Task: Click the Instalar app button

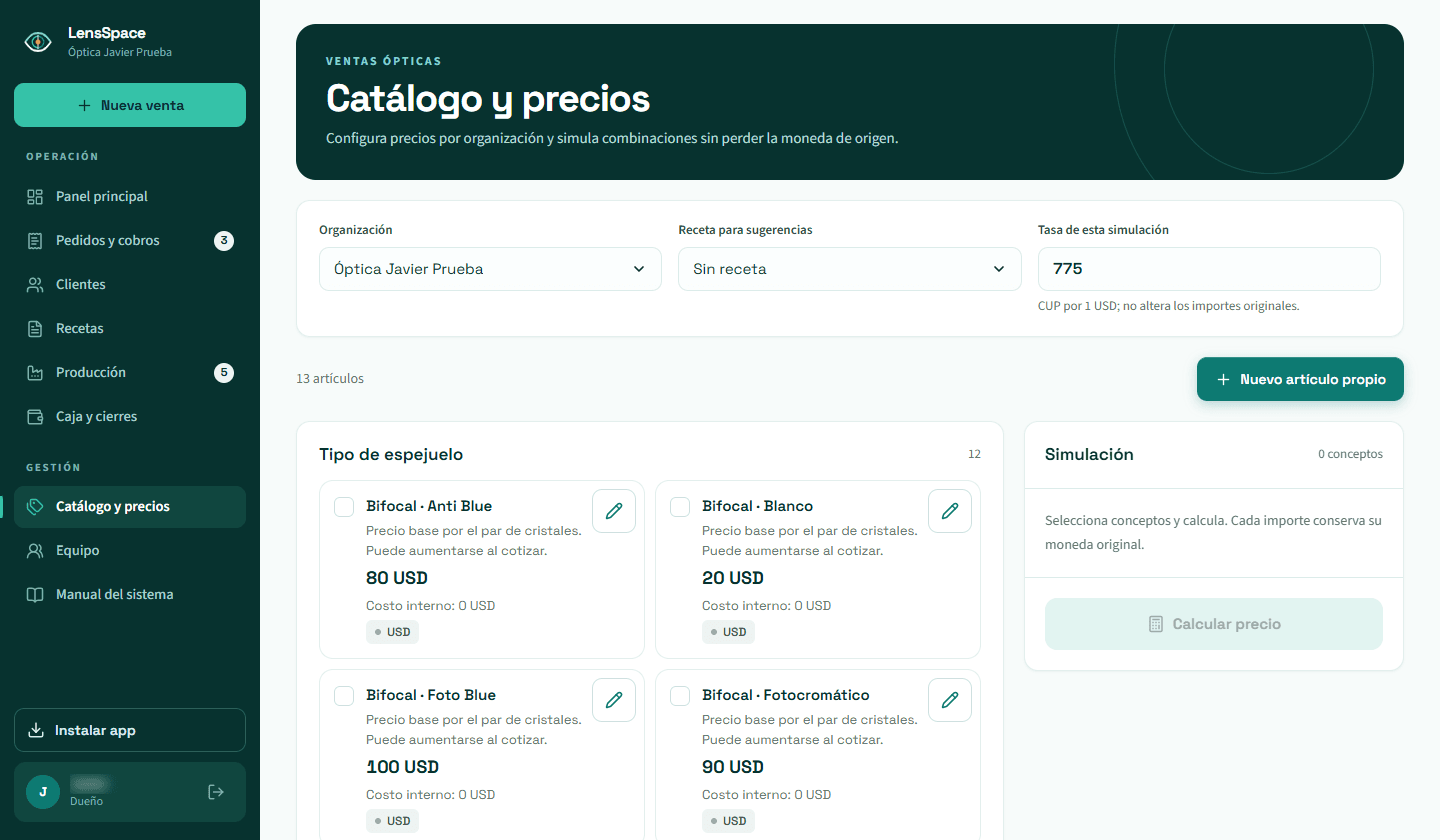Action: coord(130,730)
